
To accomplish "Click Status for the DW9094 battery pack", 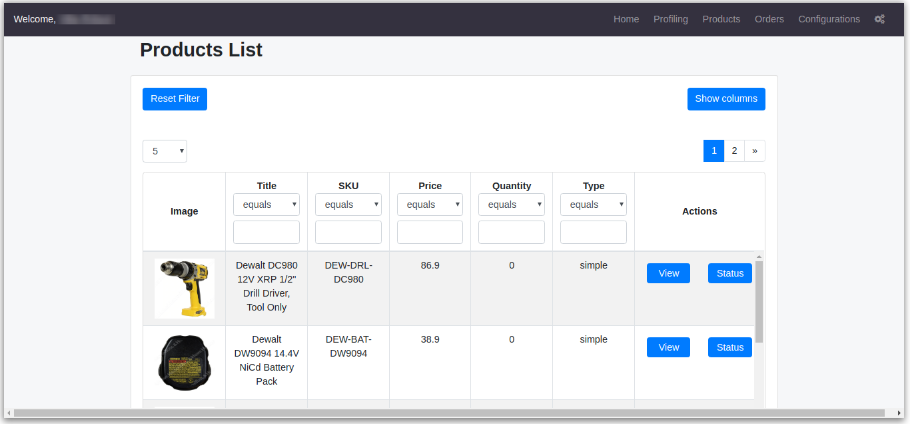I will click(x=730, y=347).
